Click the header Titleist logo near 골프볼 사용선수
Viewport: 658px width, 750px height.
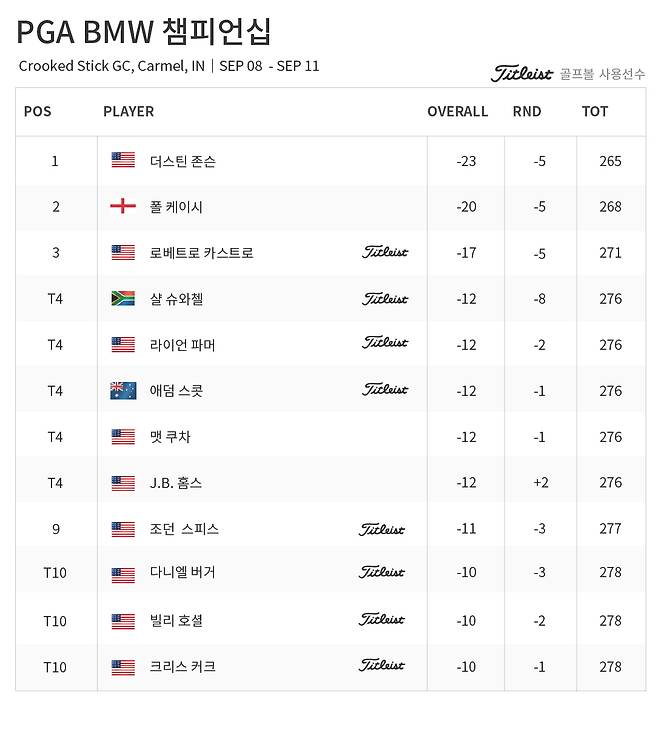coord(521,73)
